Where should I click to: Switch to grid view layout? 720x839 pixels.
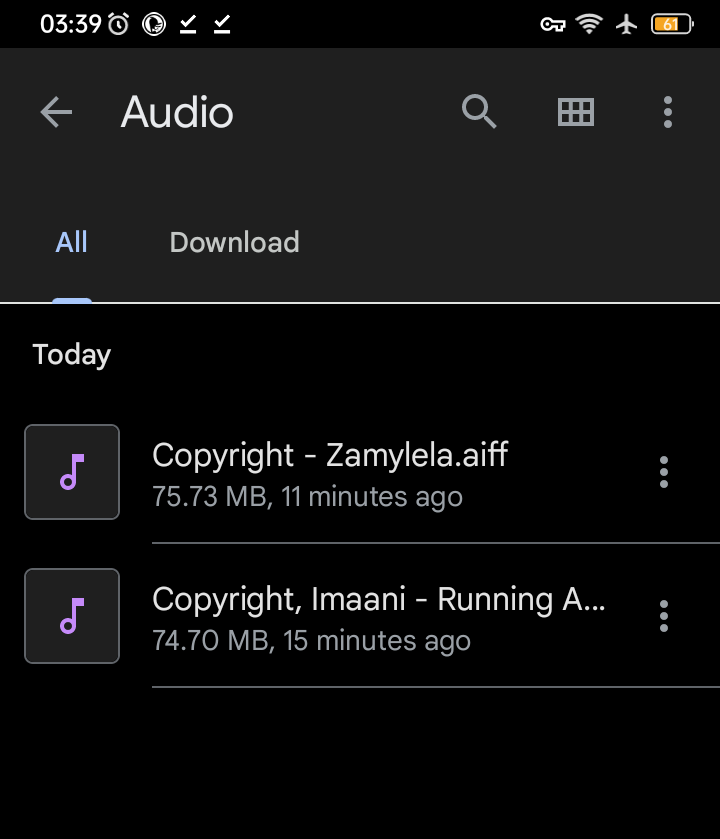tap(575, 112)
